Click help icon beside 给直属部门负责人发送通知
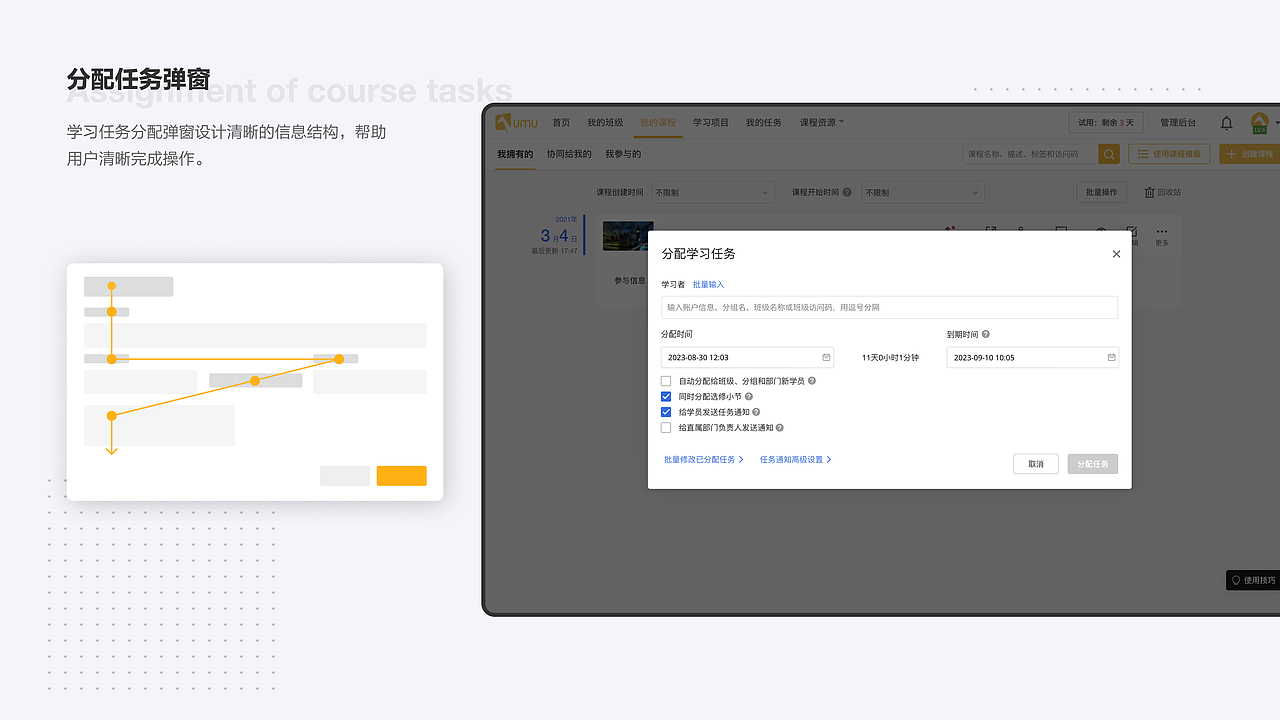This screenshot has width=1280, height=720. pos(779,428)
